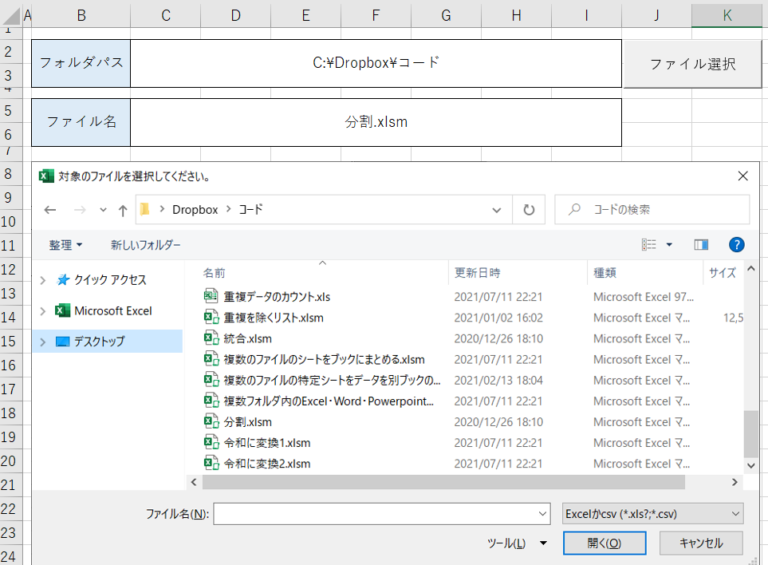The width and height of the screenshot is (768, 565).
Task: Select column K header
Action: tap(727, 15)
